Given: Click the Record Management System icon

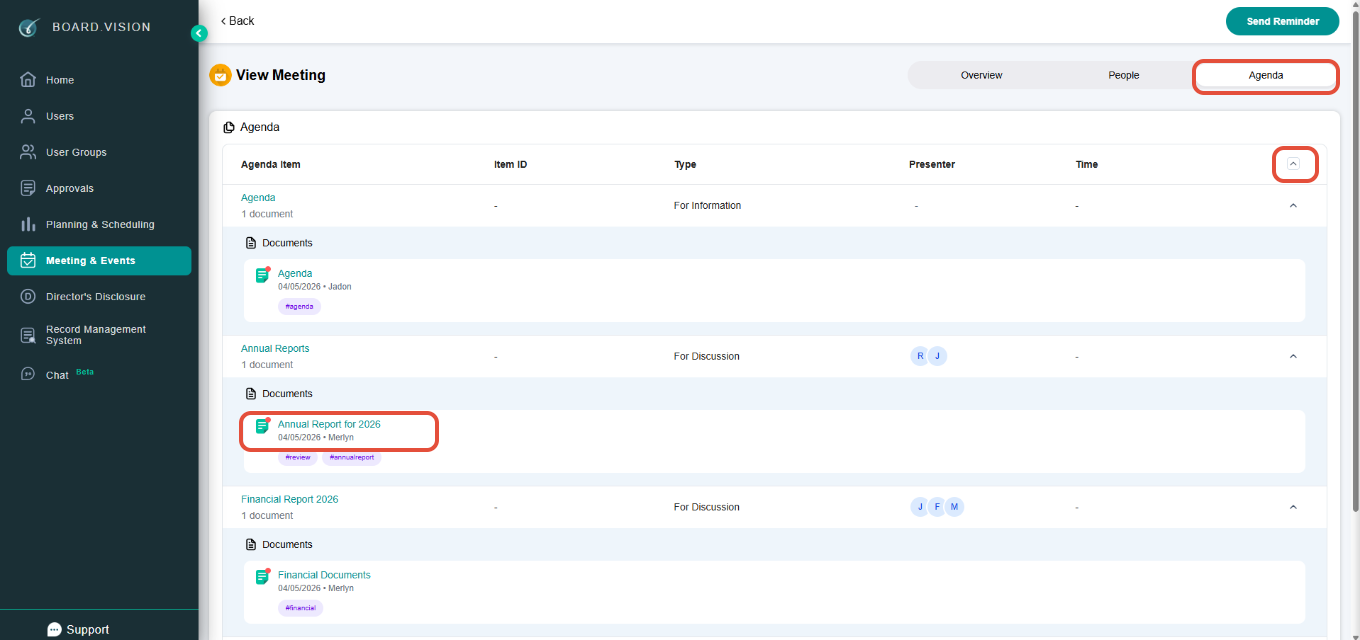Looking at the screenshot, I should point(28,335).
